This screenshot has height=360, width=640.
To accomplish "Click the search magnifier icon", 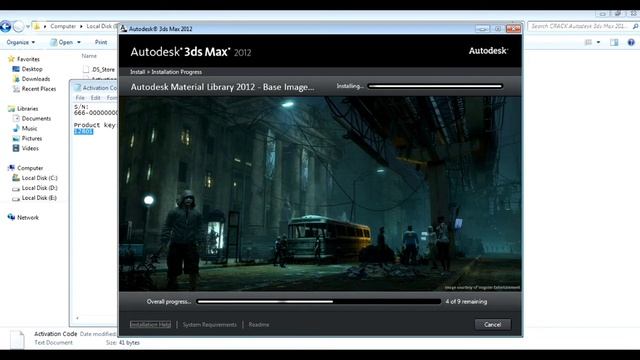I will tap(635, 26).
